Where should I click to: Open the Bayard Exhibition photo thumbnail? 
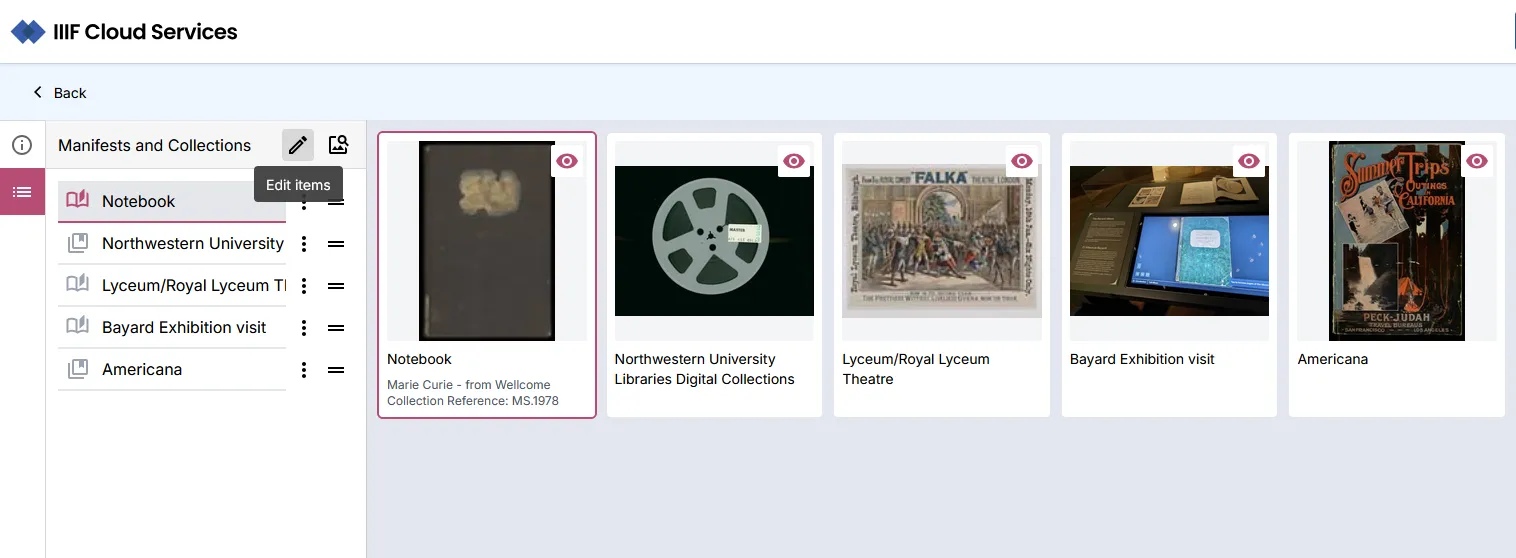pos(1169,241)
